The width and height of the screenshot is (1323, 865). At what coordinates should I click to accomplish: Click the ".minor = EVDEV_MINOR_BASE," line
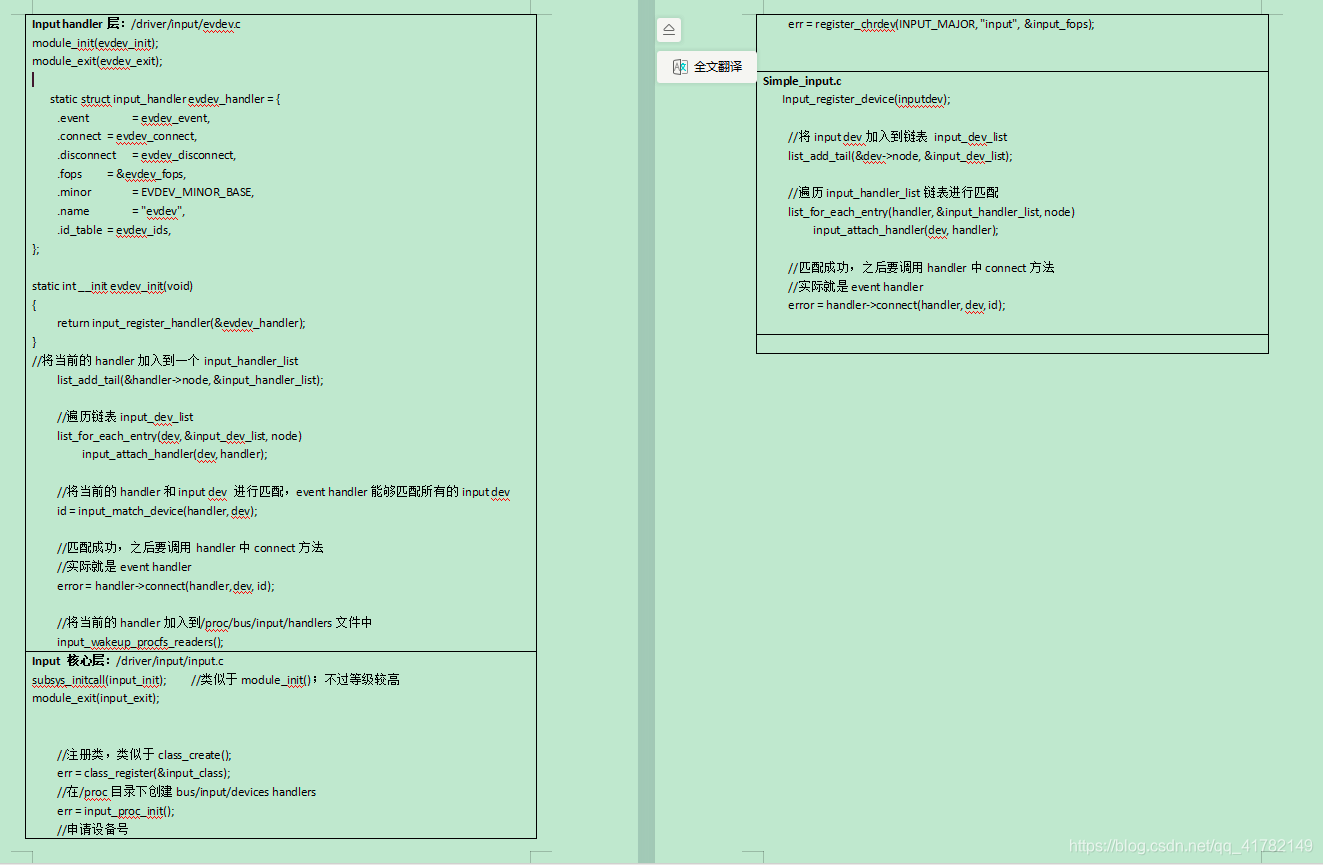(155, 192)
